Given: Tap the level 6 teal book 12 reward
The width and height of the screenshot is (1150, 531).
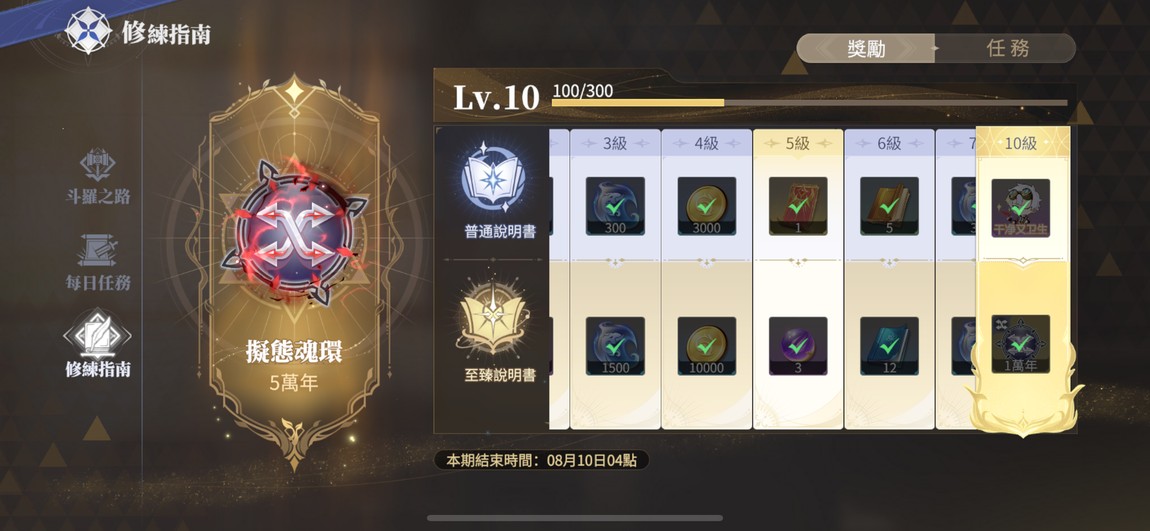Looking at the screenshot, I should point(889,346).
